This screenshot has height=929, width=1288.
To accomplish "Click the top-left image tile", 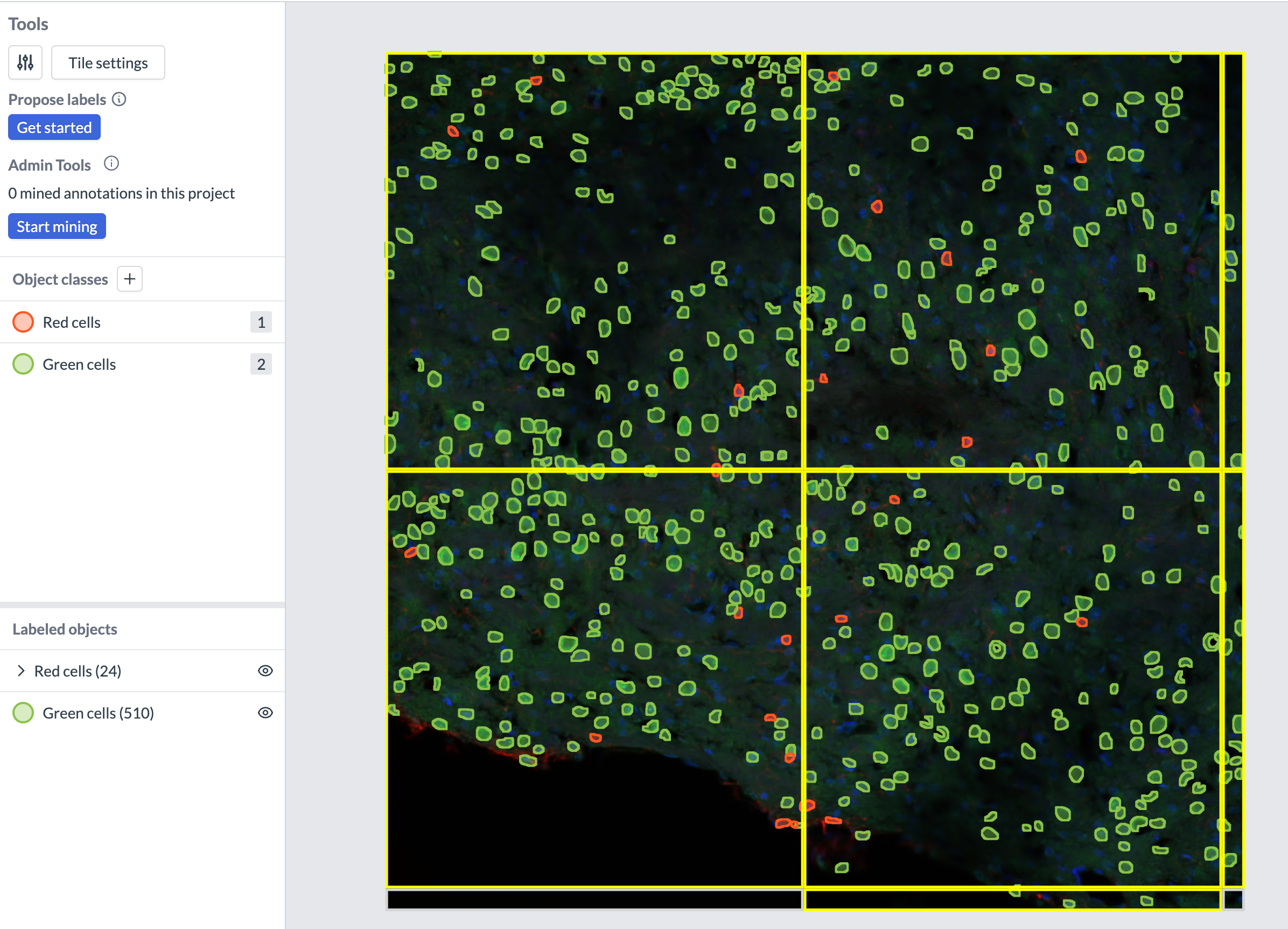I will tap(594, 261).
